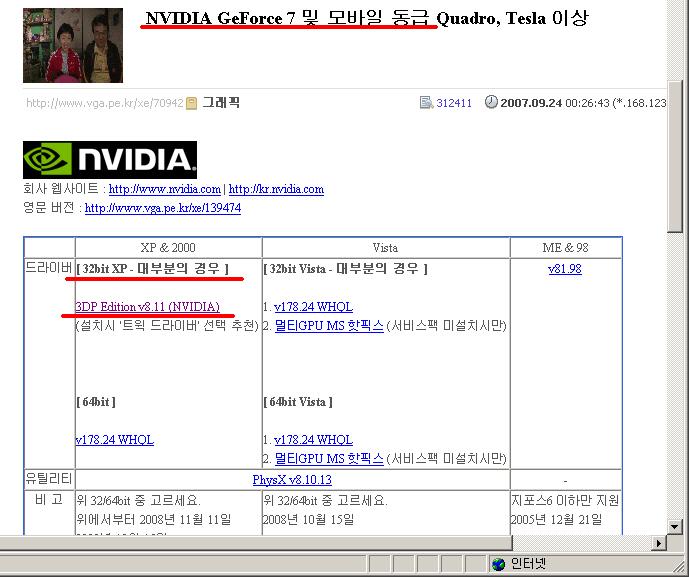This screenshot has width=689, height=577.
Task: Click the [ 32bit Vista - 대부분의 경우 ] heading
Action: 345,269
